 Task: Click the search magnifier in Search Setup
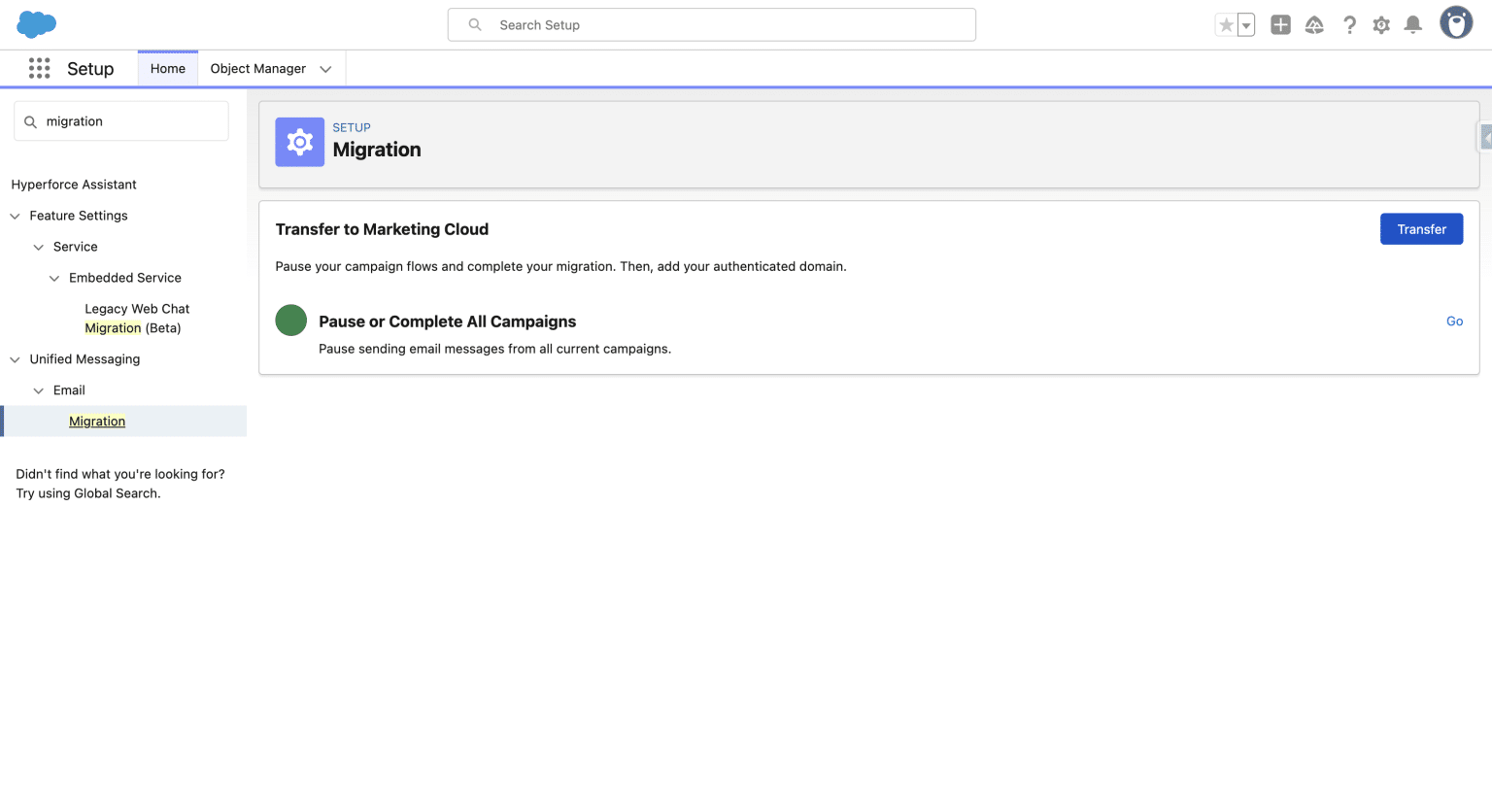pyautogui.click(x=475, y=24)
